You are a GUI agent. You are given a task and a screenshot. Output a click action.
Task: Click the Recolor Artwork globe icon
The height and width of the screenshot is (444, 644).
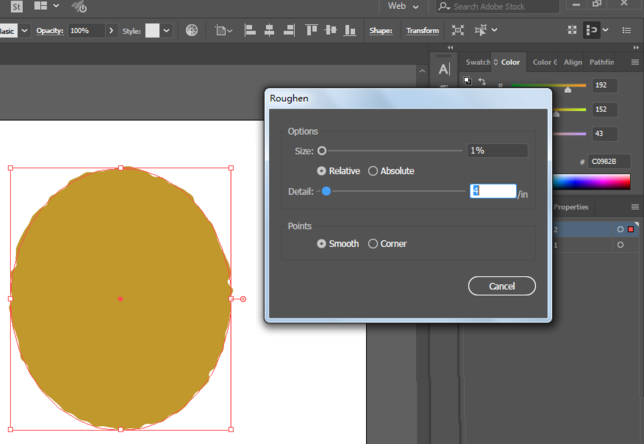(x=192, y=31)
